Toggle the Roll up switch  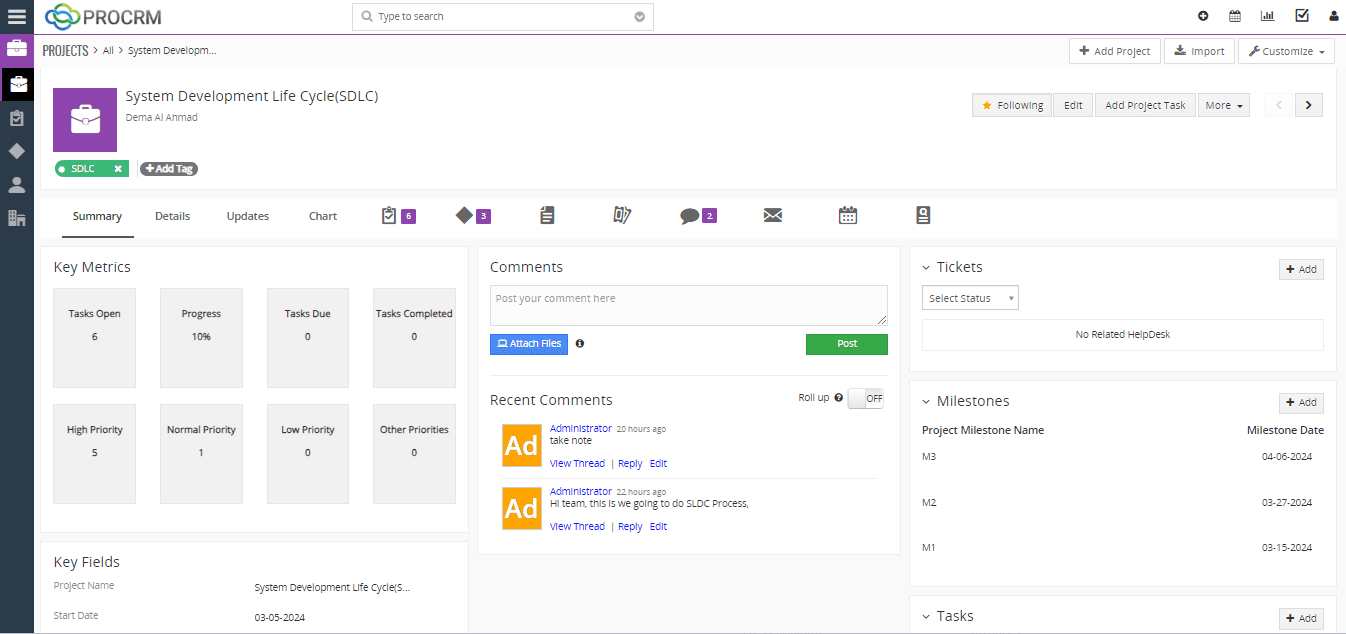865,398
